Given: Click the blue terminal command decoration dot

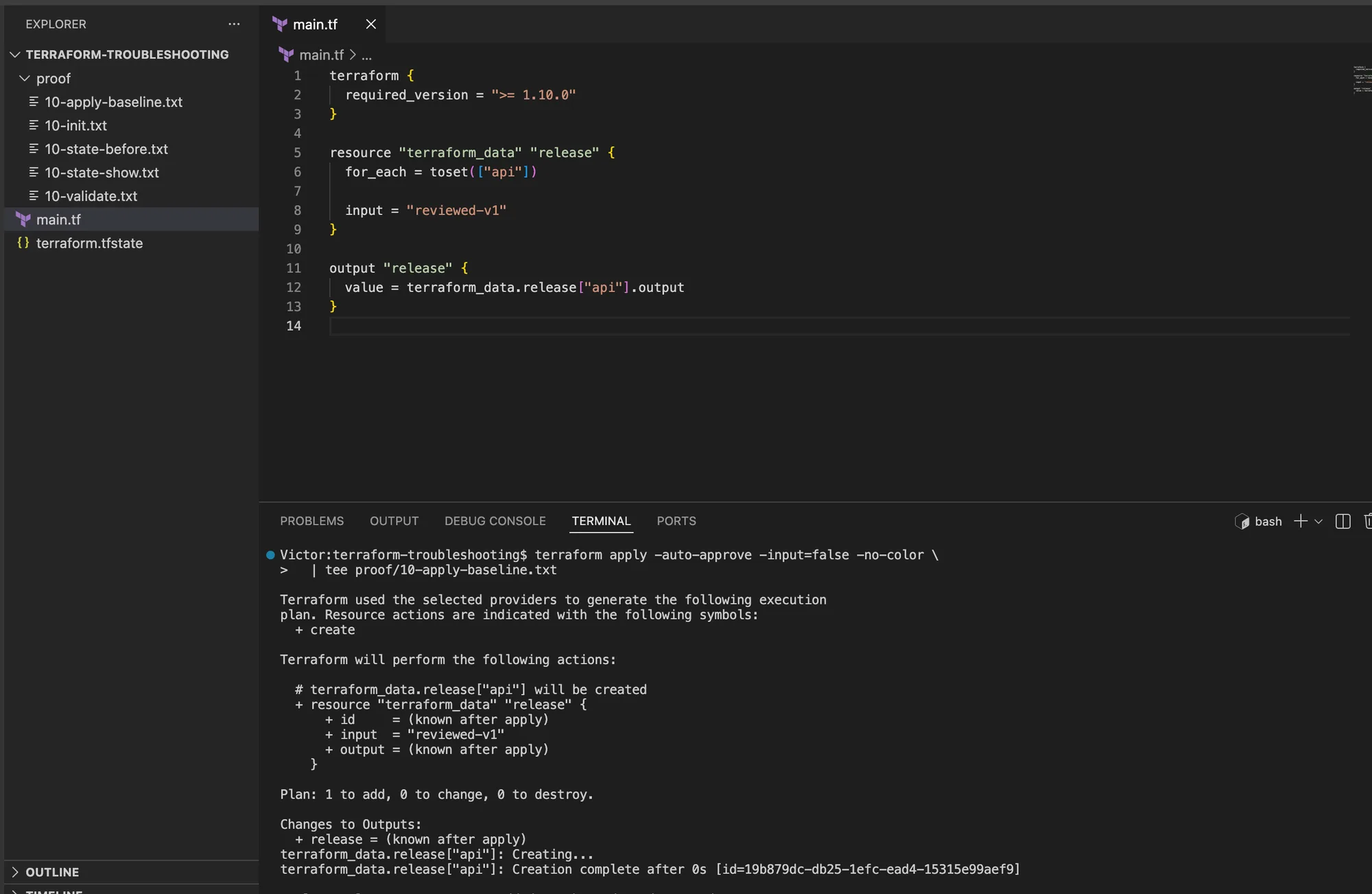Looking at the screenshot, I should coord(270,555).
